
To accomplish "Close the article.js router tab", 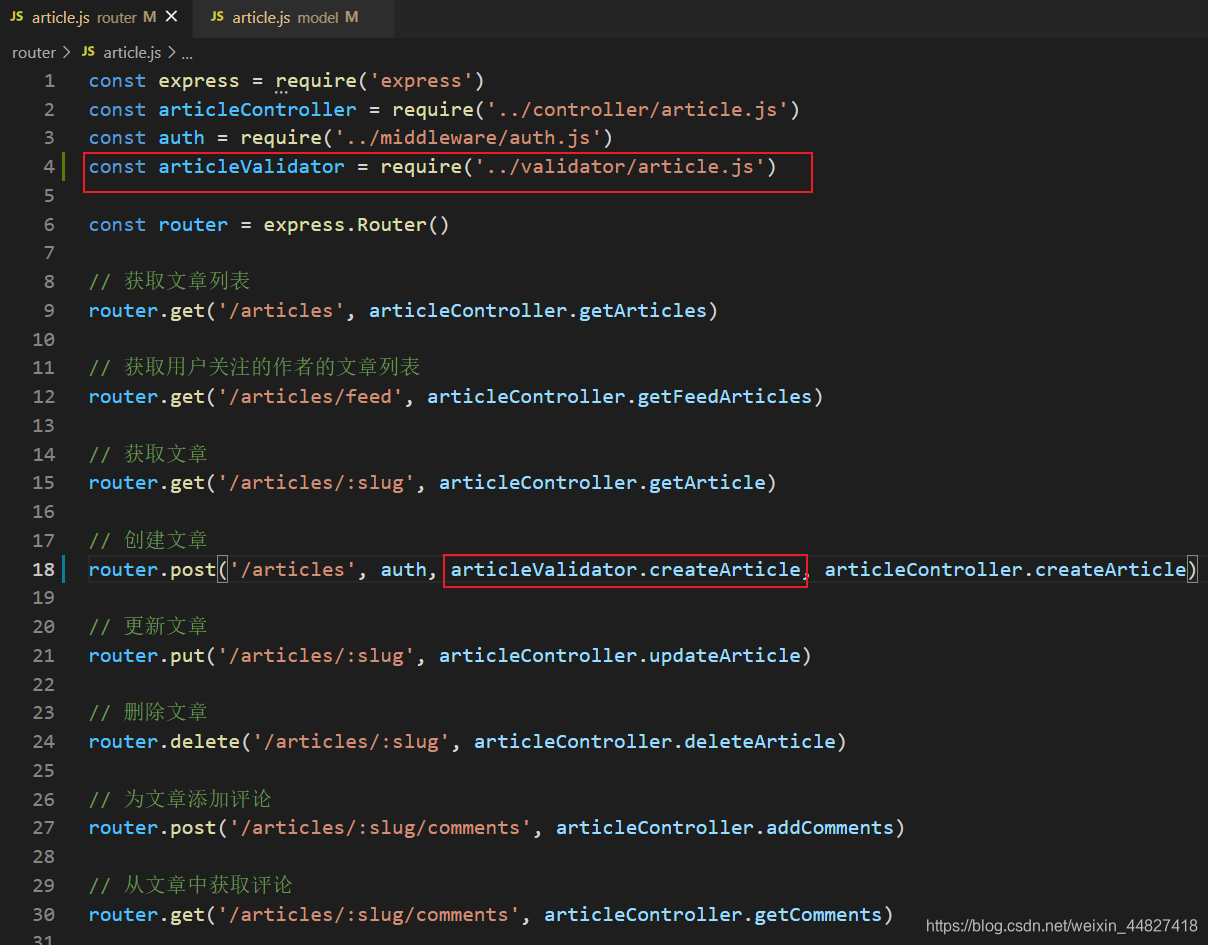I will pyautogui.click(x=171, y=17).
